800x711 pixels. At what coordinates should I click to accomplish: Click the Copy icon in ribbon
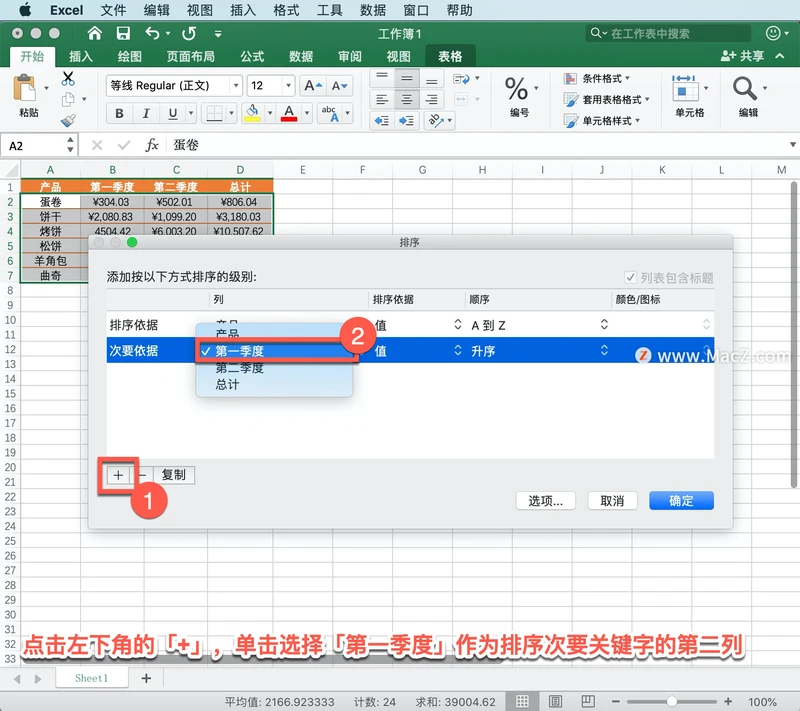[x=68, y=99]
